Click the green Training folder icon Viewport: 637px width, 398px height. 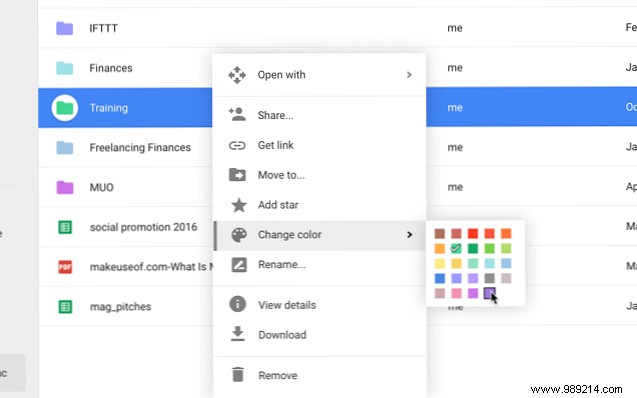tap(65, 108)
